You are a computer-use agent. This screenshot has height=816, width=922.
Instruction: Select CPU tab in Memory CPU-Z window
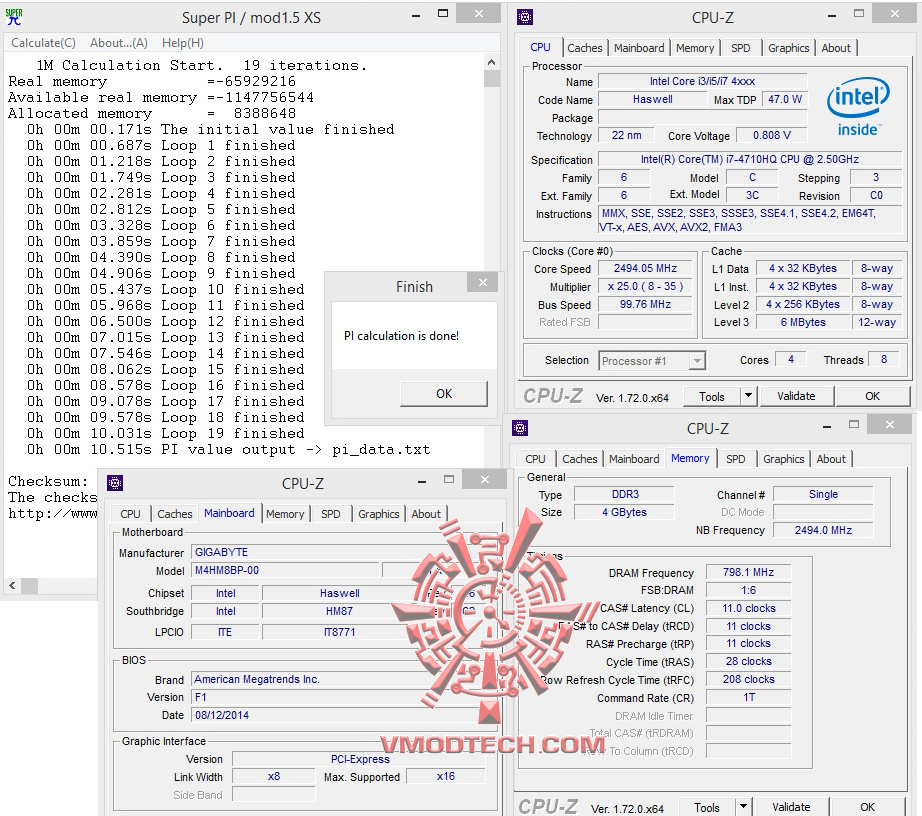coord(535,459)
